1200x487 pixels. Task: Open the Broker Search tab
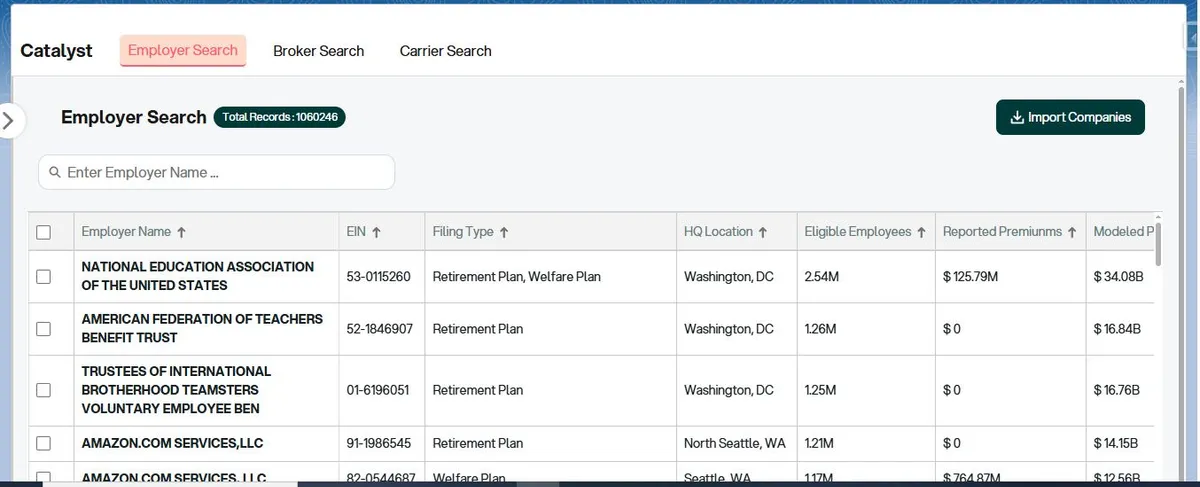tap(319, 51)
